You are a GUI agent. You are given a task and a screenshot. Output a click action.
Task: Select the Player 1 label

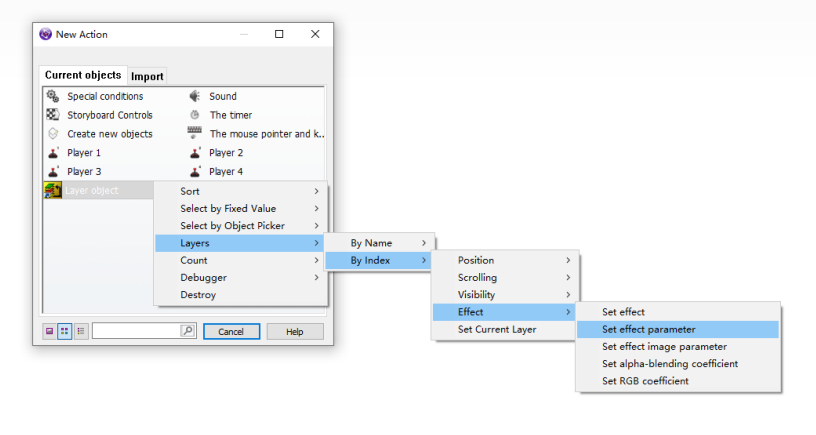pos(84,152)
